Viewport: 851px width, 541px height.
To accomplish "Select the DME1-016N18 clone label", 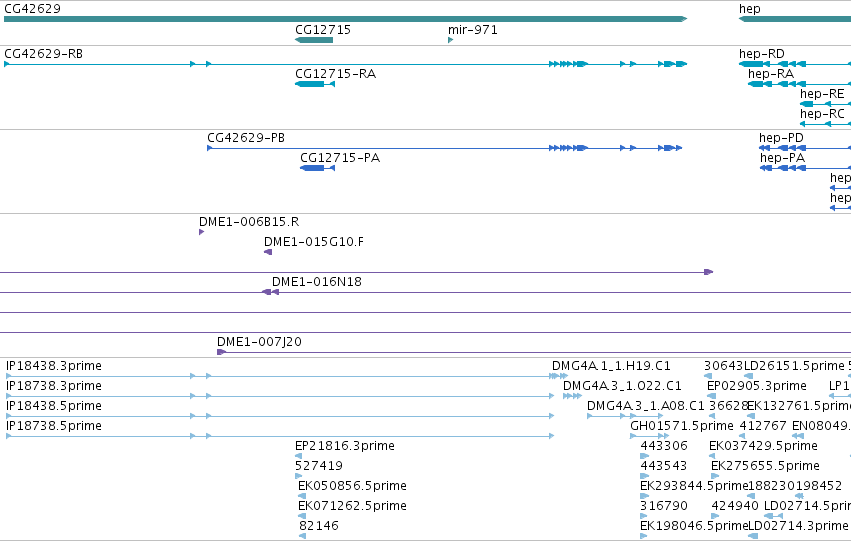I will pyautogui.click(x=316, y=282).
